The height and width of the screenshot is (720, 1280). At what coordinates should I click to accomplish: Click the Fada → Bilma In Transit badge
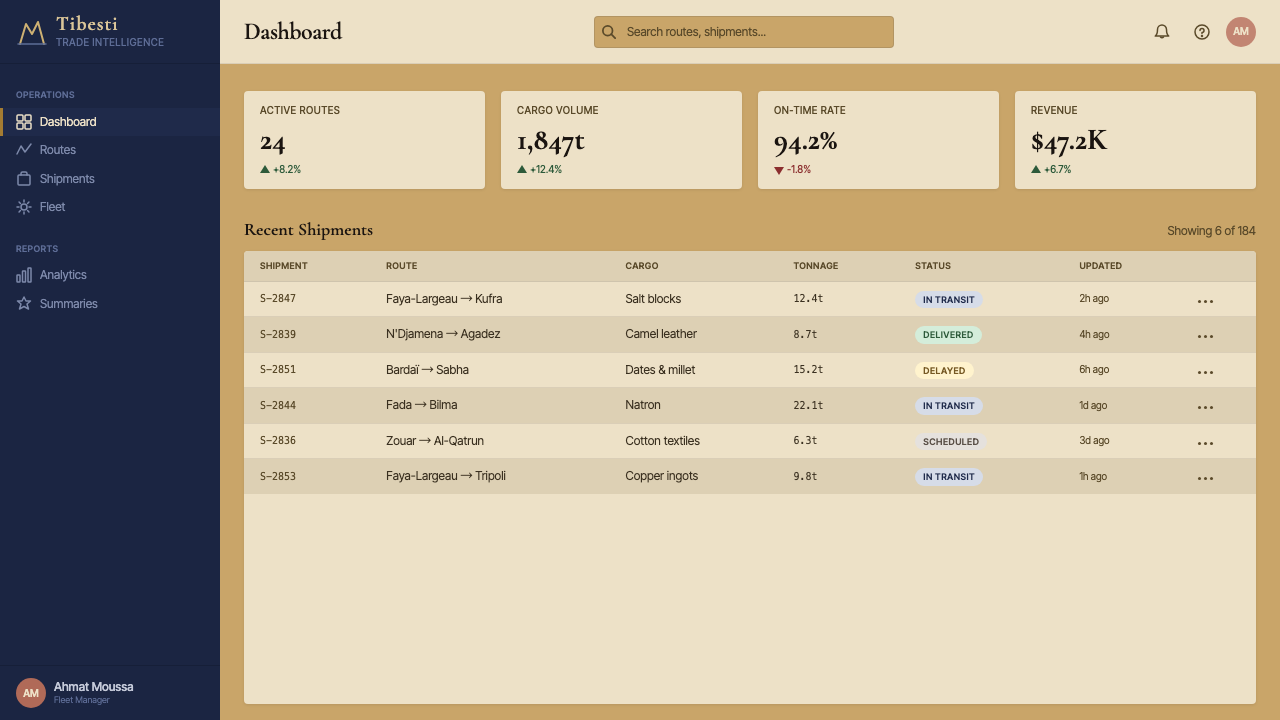point(949,406)
